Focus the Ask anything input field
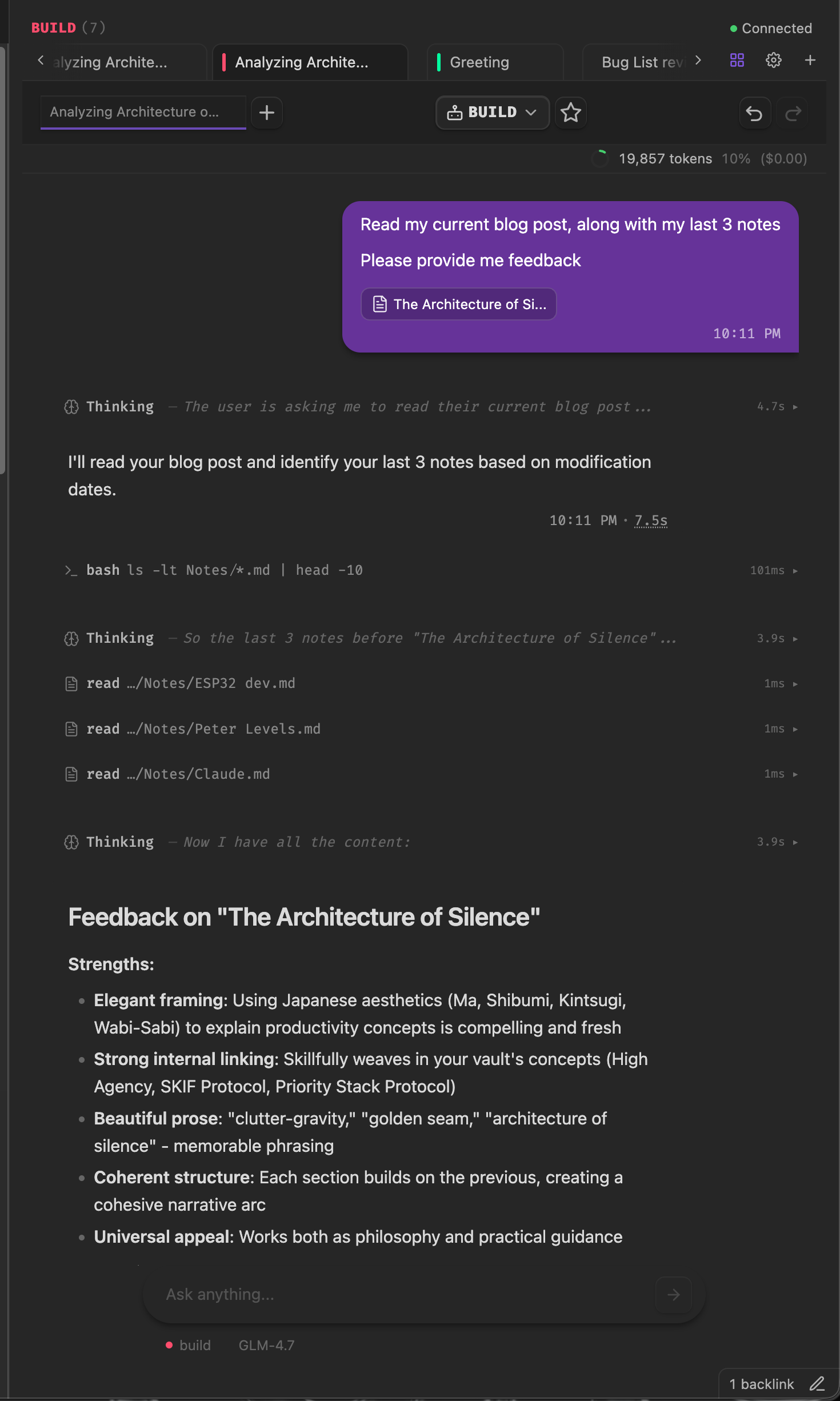 tap(400, 1295)
